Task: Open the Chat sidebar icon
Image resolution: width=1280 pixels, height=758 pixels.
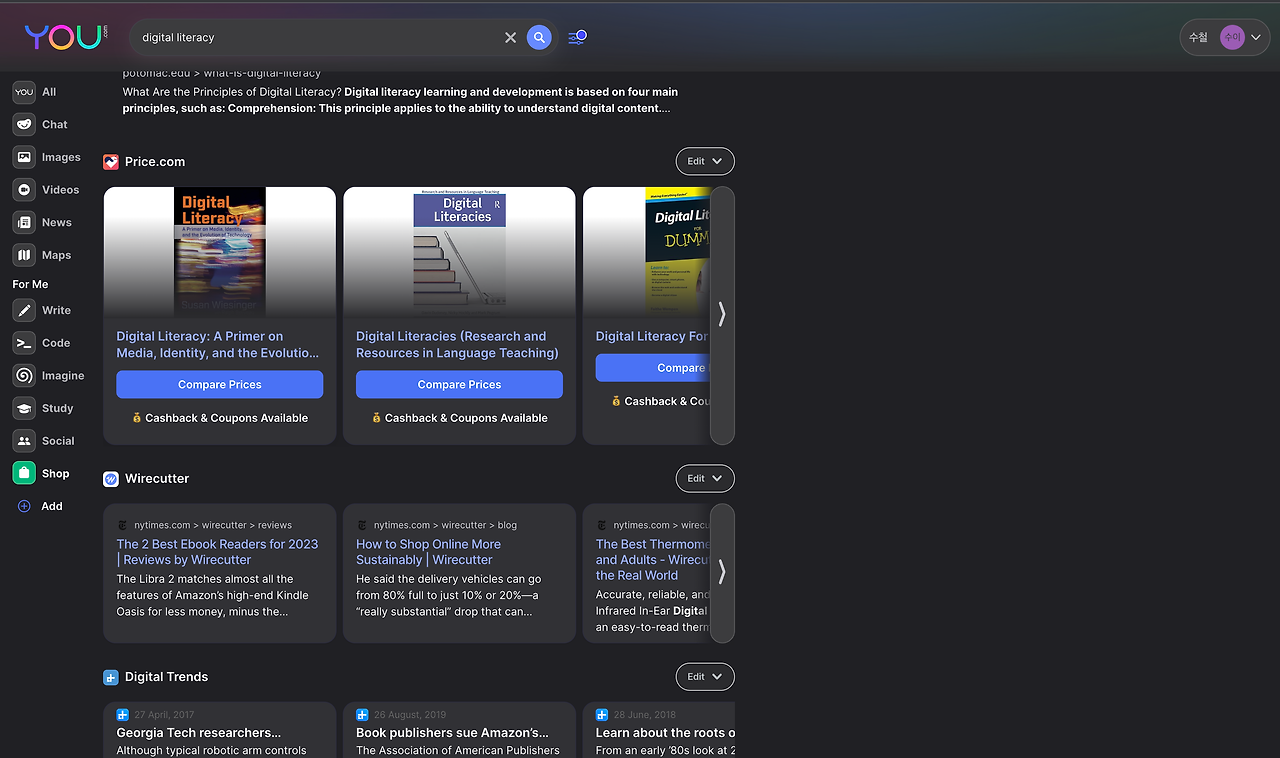Action: [x=24, y=125]
